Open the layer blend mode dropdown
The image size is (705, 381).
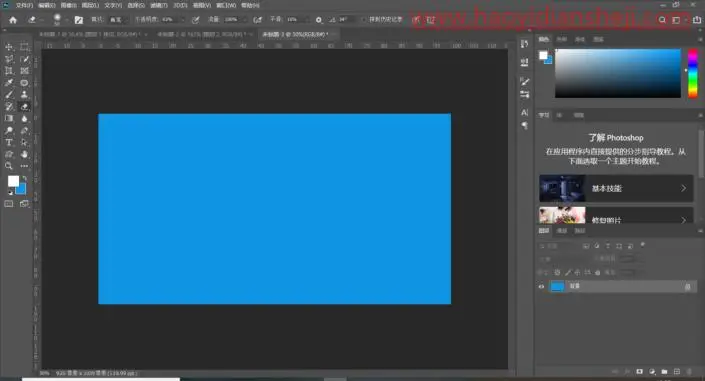click(562, 259)
